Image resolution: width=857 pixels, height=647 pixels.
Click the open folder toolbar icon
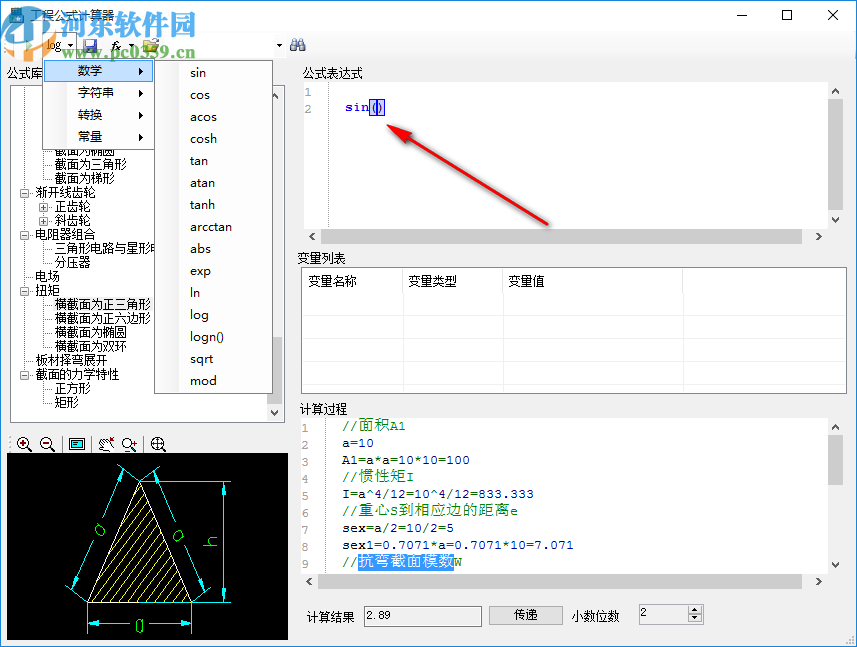[151, 45]
